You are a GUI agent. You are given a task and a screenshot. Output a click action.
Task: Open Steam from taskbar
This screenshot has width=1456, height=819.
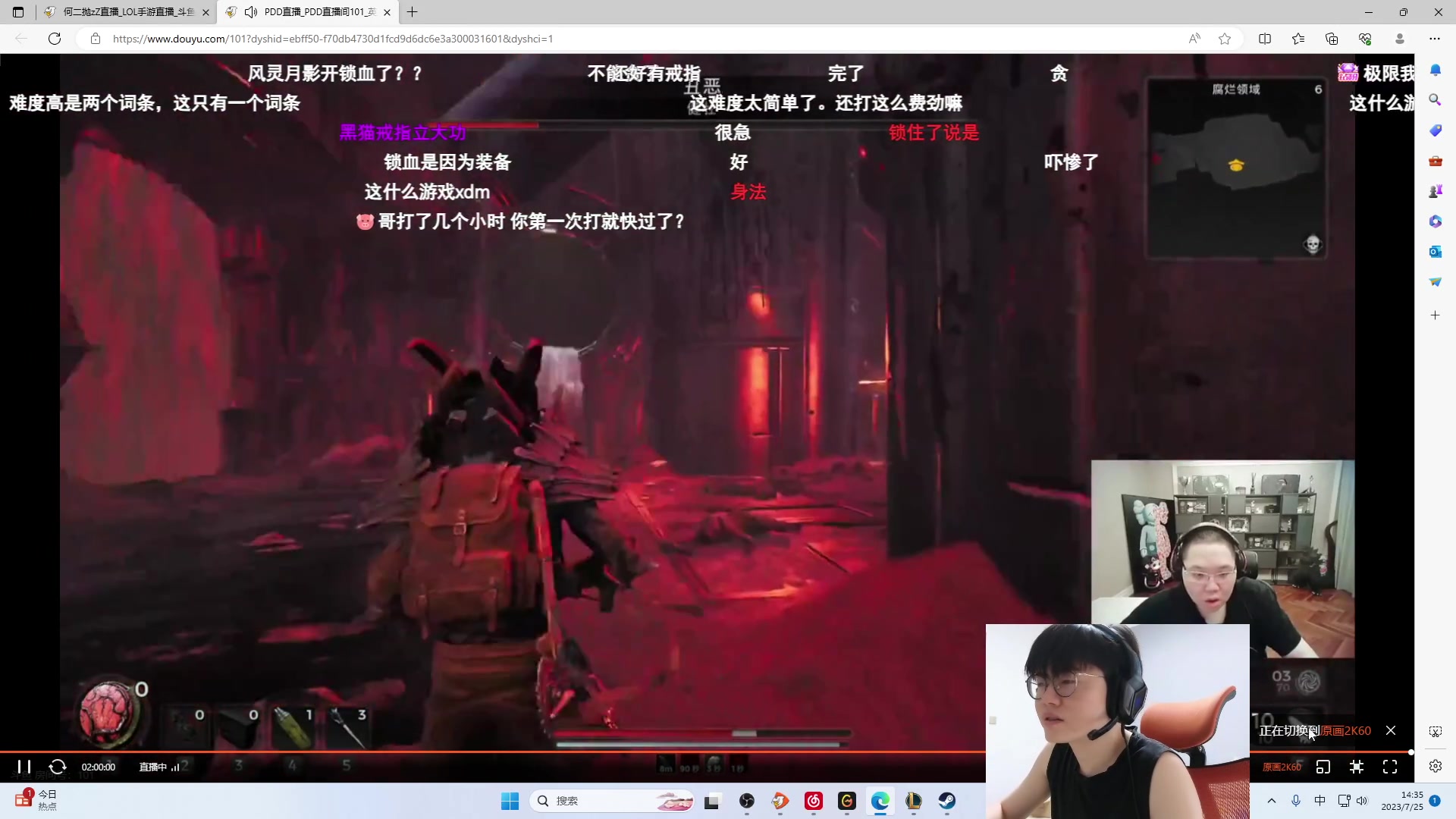(x=947, y=801)
